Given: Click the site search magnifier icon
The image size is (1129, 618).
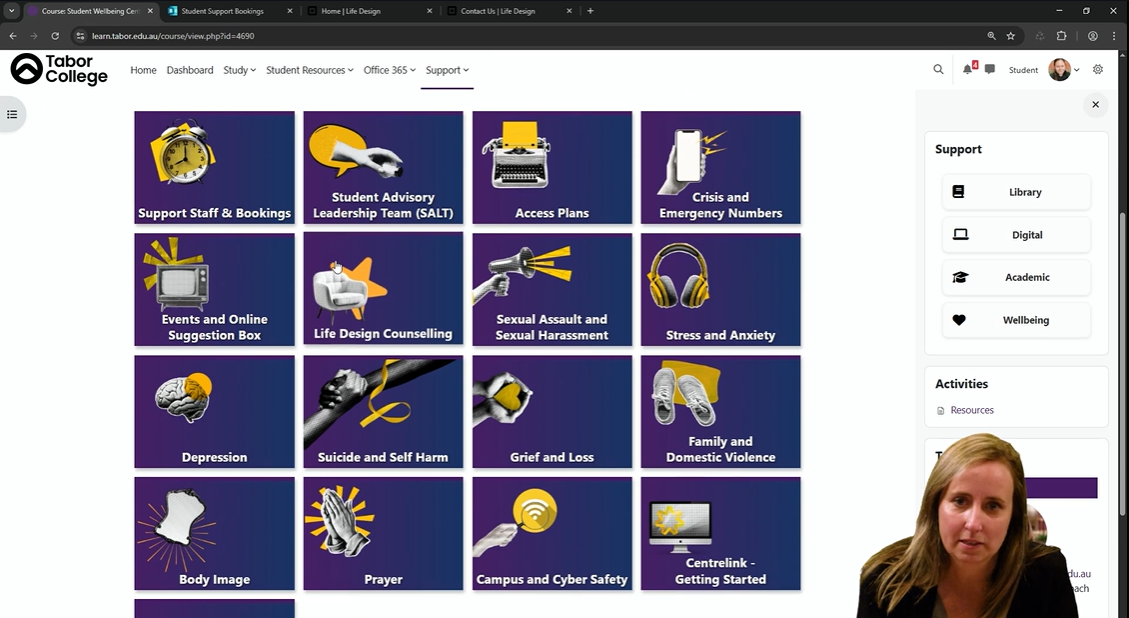Looking at the screenshot, I should (938, 69).
